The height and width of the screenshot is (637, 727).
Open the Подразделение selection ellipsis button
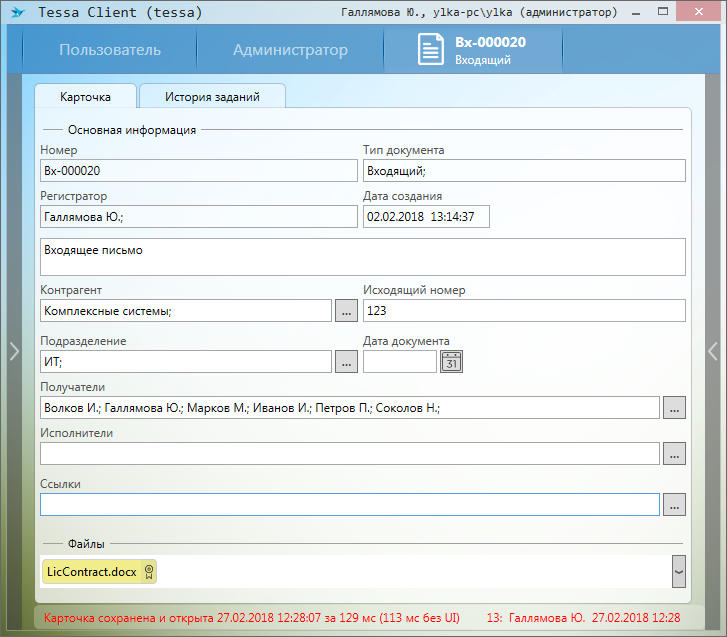(x=346, y=362)
